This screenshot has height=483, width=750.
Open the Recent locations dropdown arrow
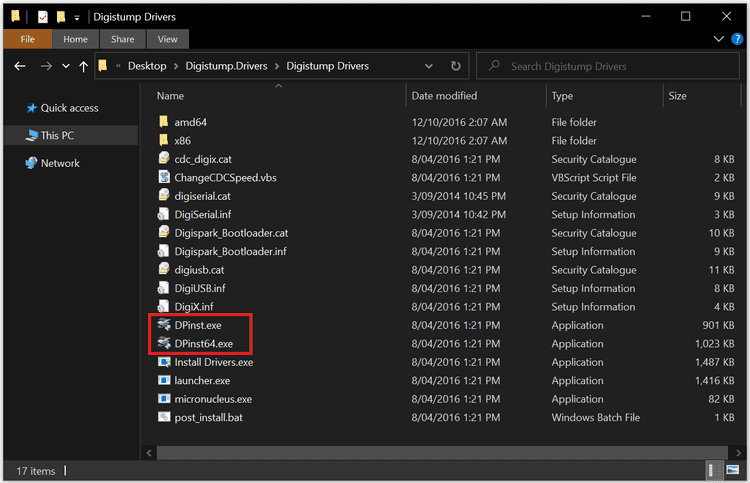click(66, 66)
